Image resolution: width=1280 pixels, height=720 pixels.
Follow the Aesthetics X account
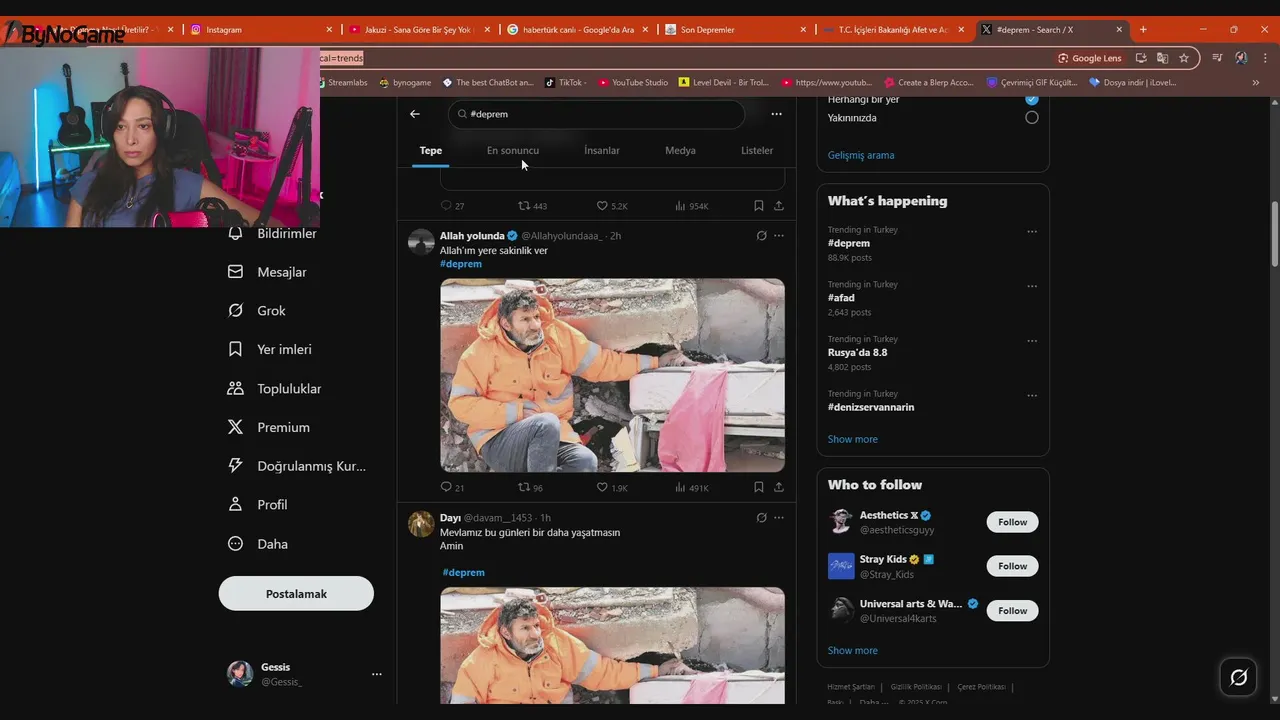tap(1012, 522)
